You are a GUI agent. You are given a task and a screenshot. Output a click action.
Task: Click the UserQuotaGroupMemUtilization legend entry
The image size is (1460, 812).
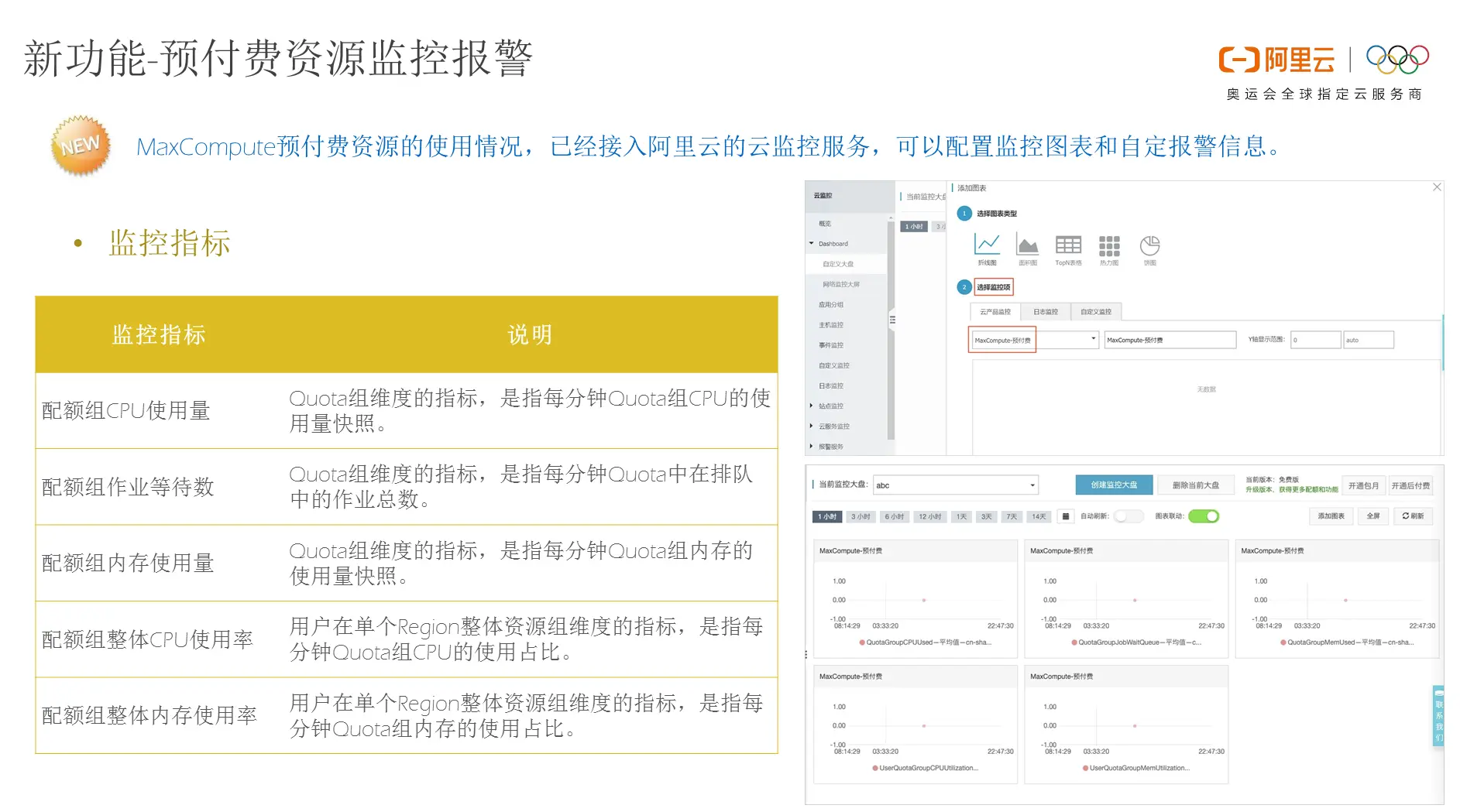pyautogui.click(x=1135, y=768)
